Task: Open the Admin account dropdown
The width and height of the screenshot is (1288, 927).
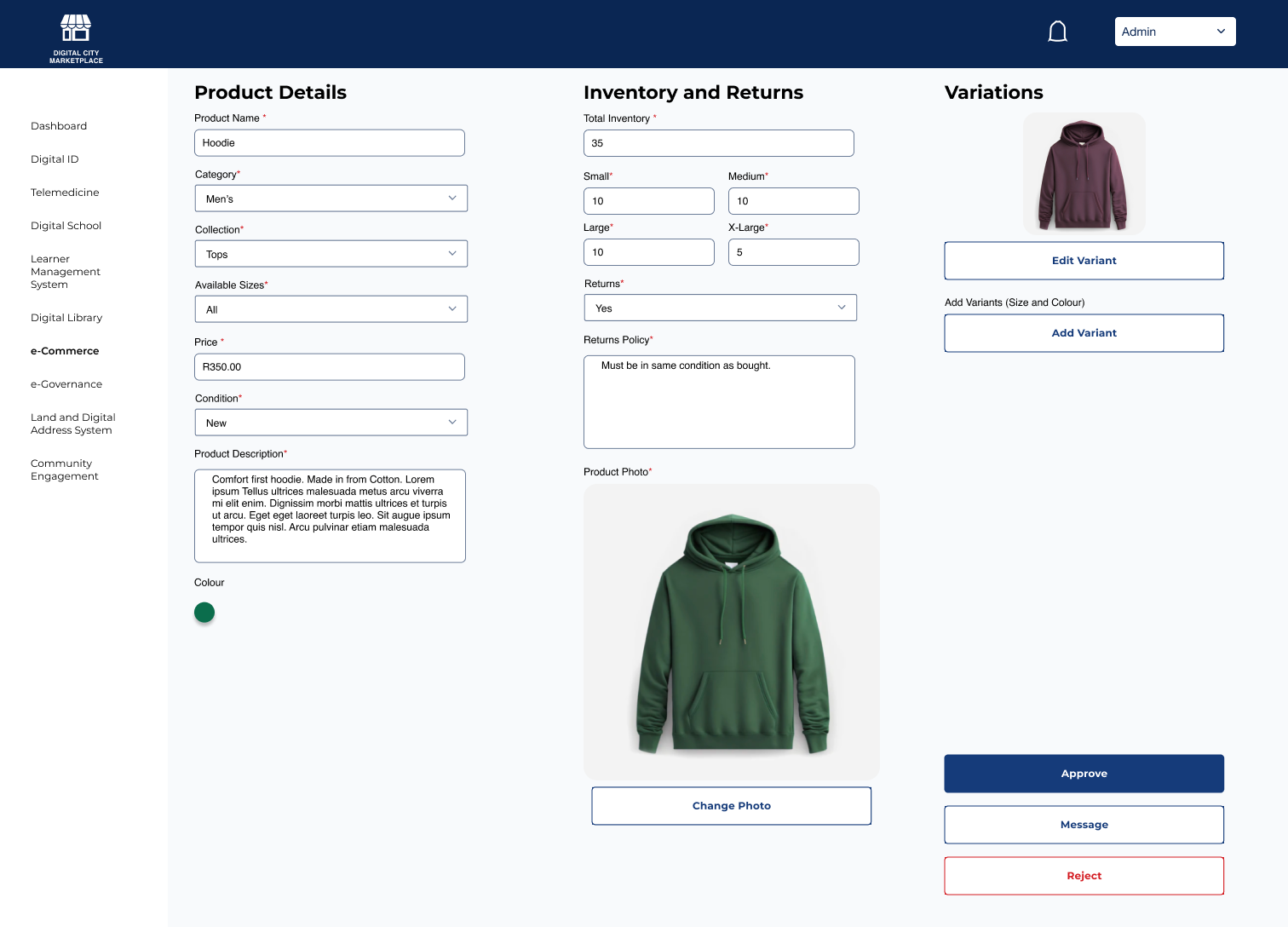Action: click(1175, 32)
